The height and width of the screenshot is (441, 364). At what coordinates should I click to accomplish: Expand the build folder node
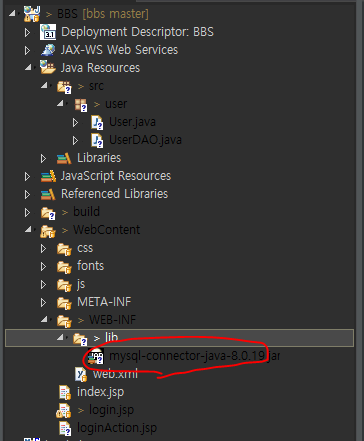[27, 212]
